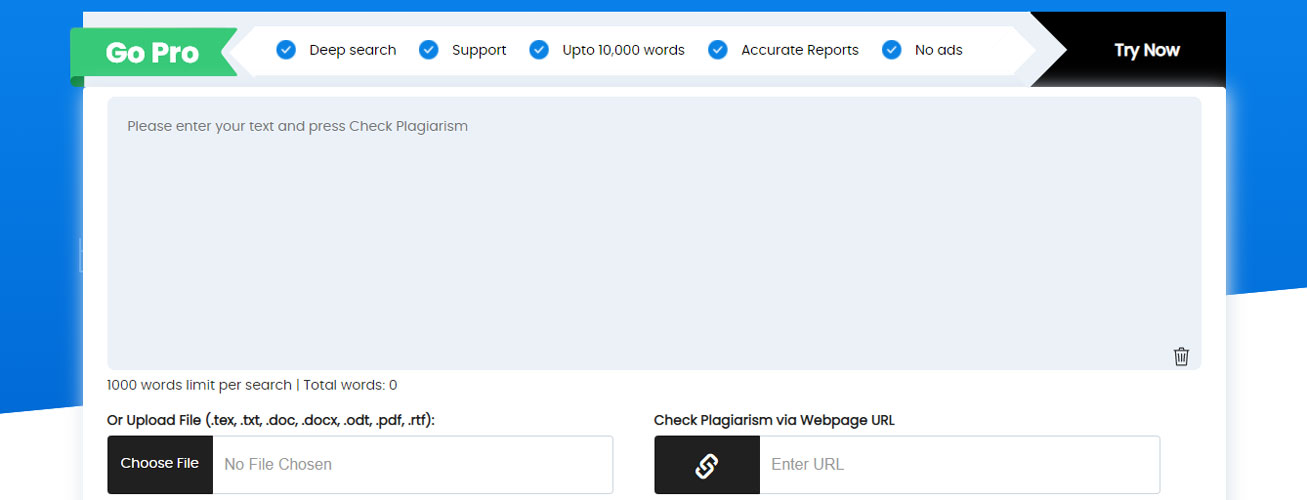Viewport: 1307px width, 500px height.
Task: Click the Check Plagiarism via Webpage URL heading
Action: pyautogui.click(x=774, y=420)
